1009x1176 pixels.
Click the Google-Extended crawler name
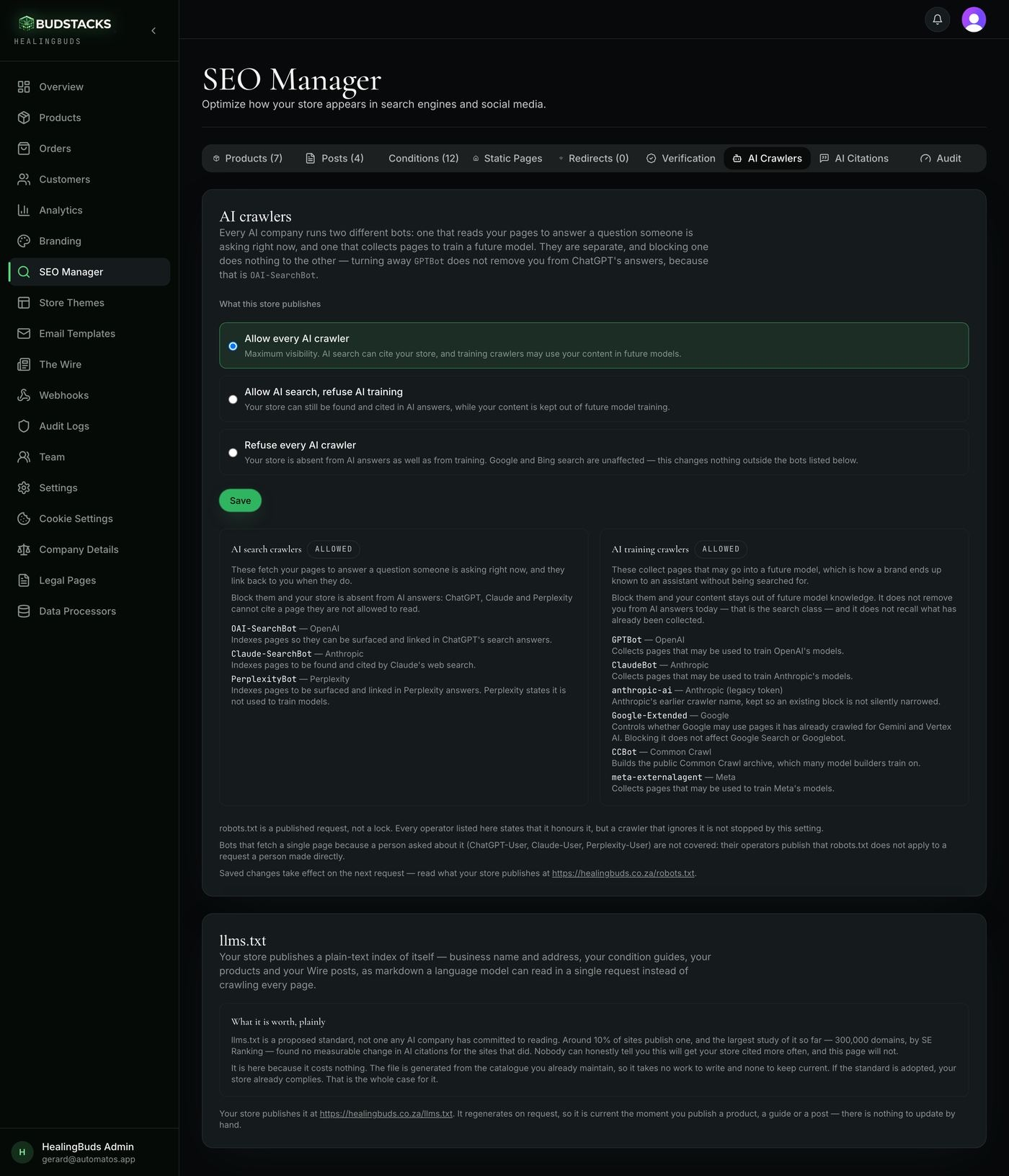tap(649, 716)
